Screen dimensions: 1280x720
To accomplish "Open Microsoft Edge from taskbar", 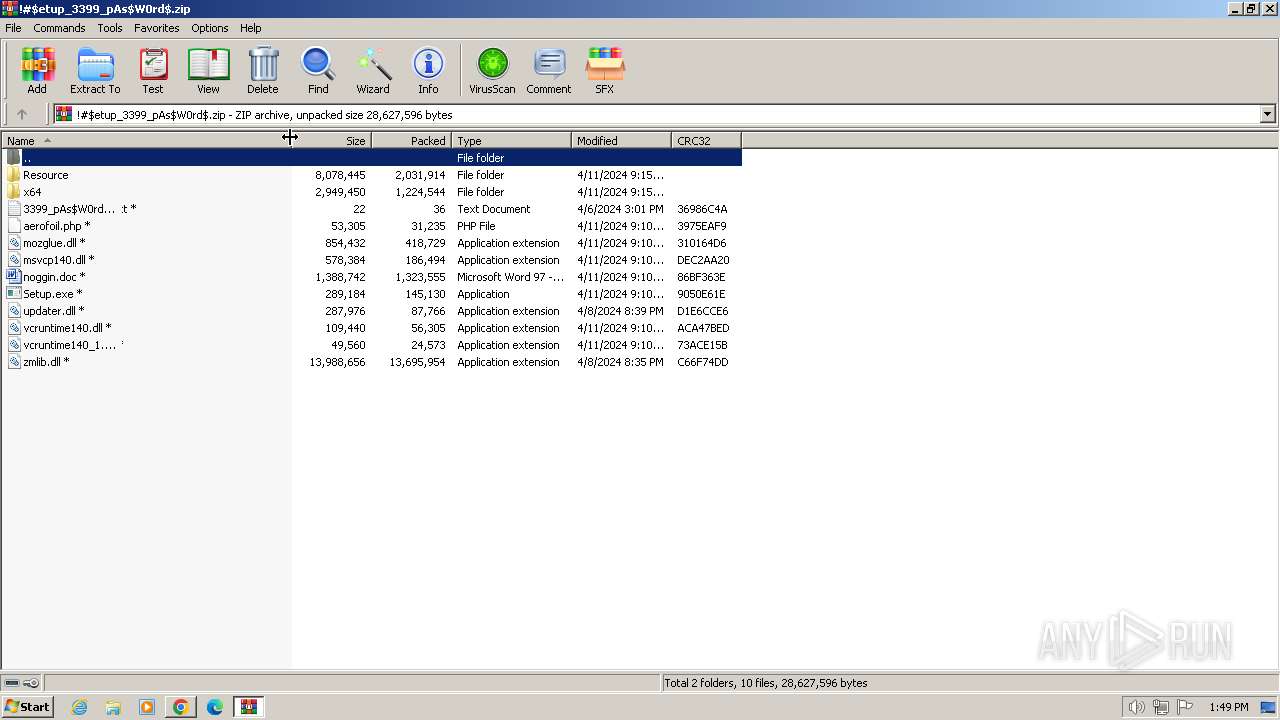I will [x=215, y=707].
